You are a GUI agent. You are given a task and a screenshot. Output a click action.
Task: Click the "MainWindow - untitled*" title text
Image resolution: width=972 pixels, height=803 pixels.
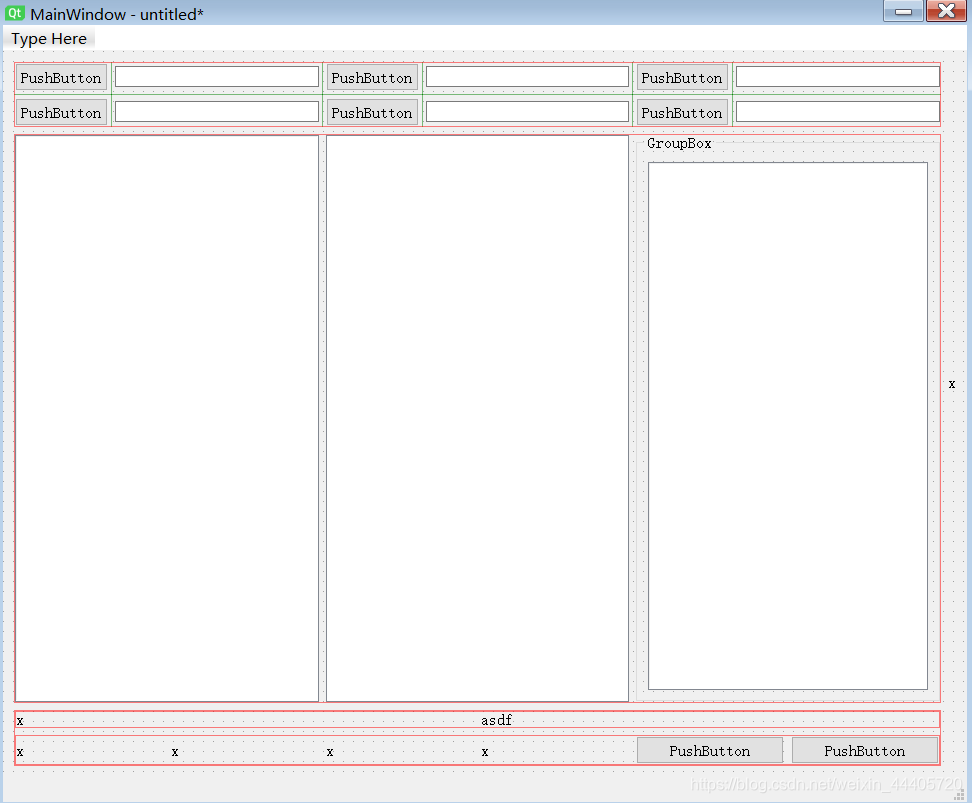(x=117, y=14)
